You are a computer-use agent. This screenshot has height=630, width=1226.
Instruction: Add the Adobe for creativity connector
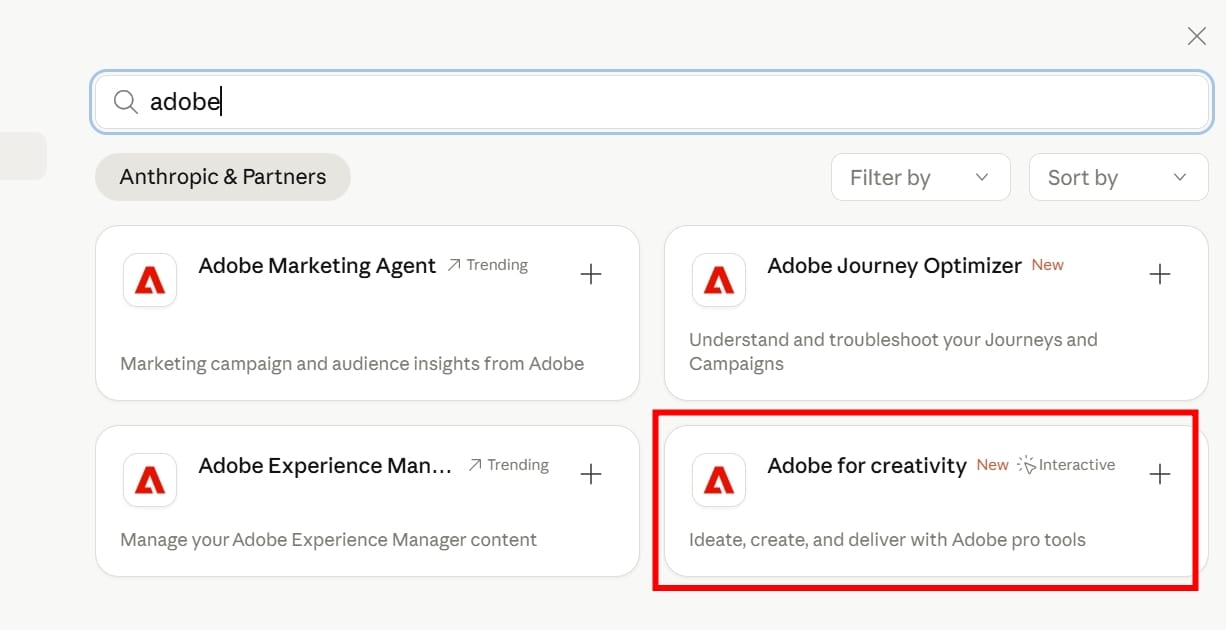click(1160, 474)
